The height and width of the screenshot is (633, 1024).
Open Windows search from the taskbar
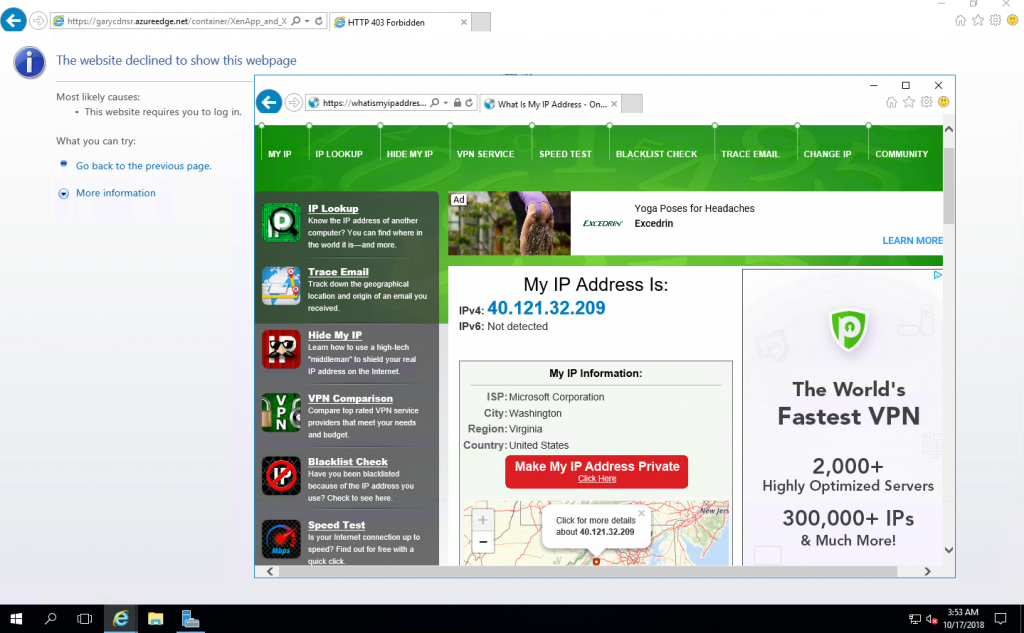(50, 619)
